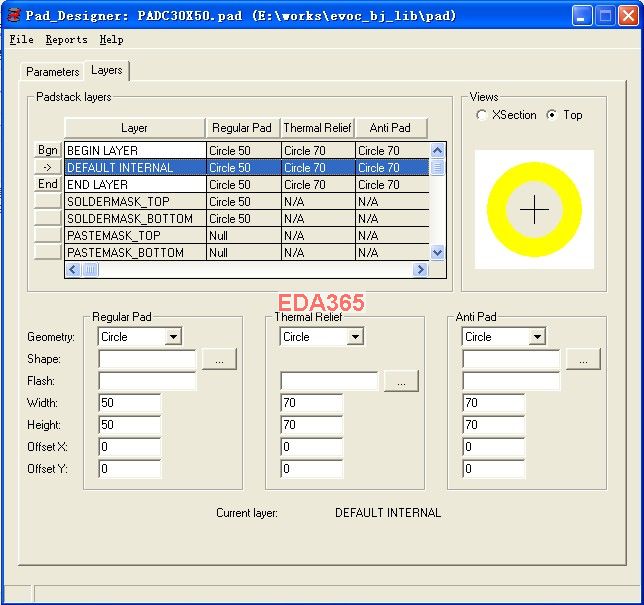Screen dimensions: 644x605
Task: Click the Regular Pad Offset Y field
Action: click(130, 469)
